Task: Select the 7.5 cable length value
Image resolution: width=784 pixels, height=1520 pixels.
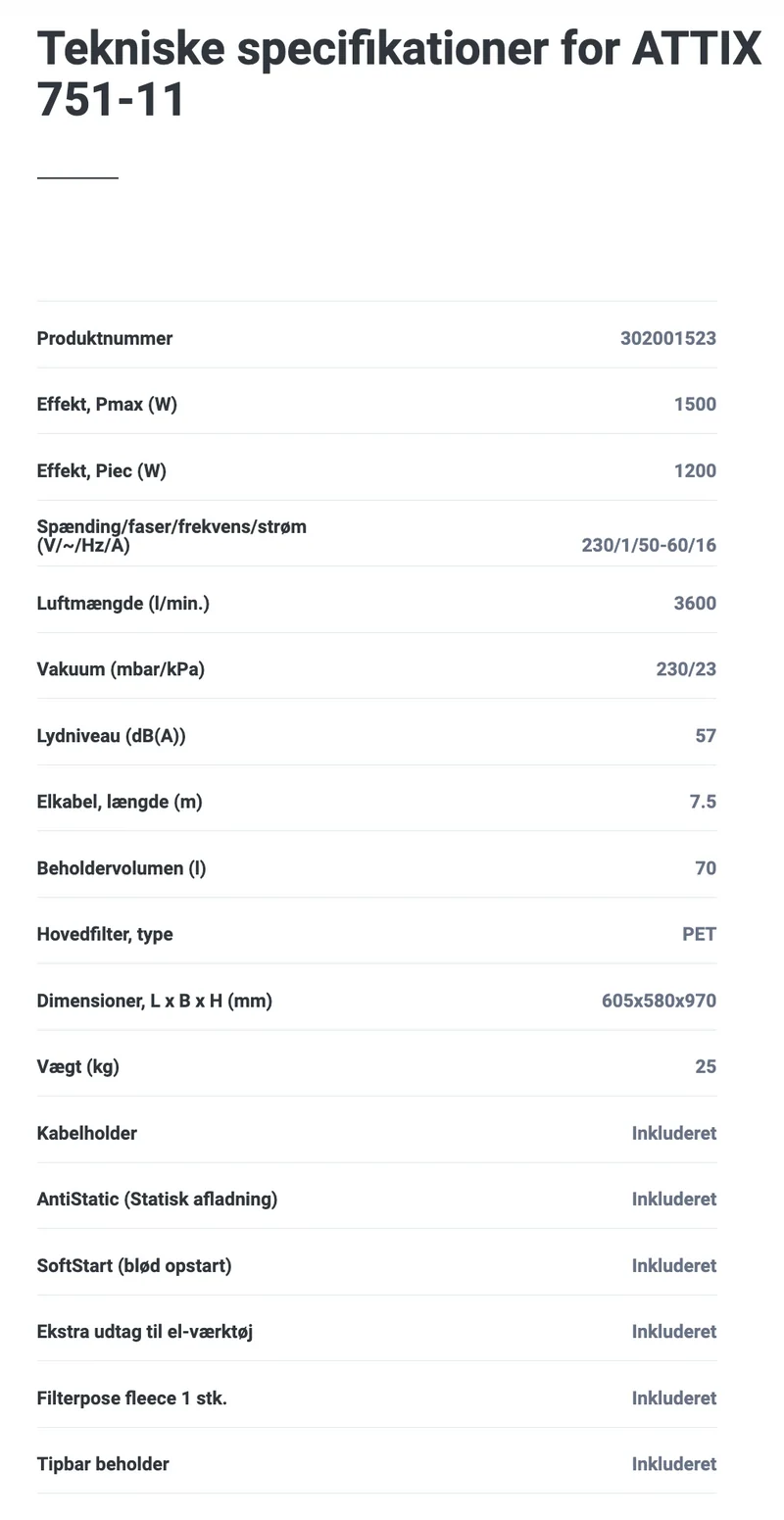Action: 703,802
